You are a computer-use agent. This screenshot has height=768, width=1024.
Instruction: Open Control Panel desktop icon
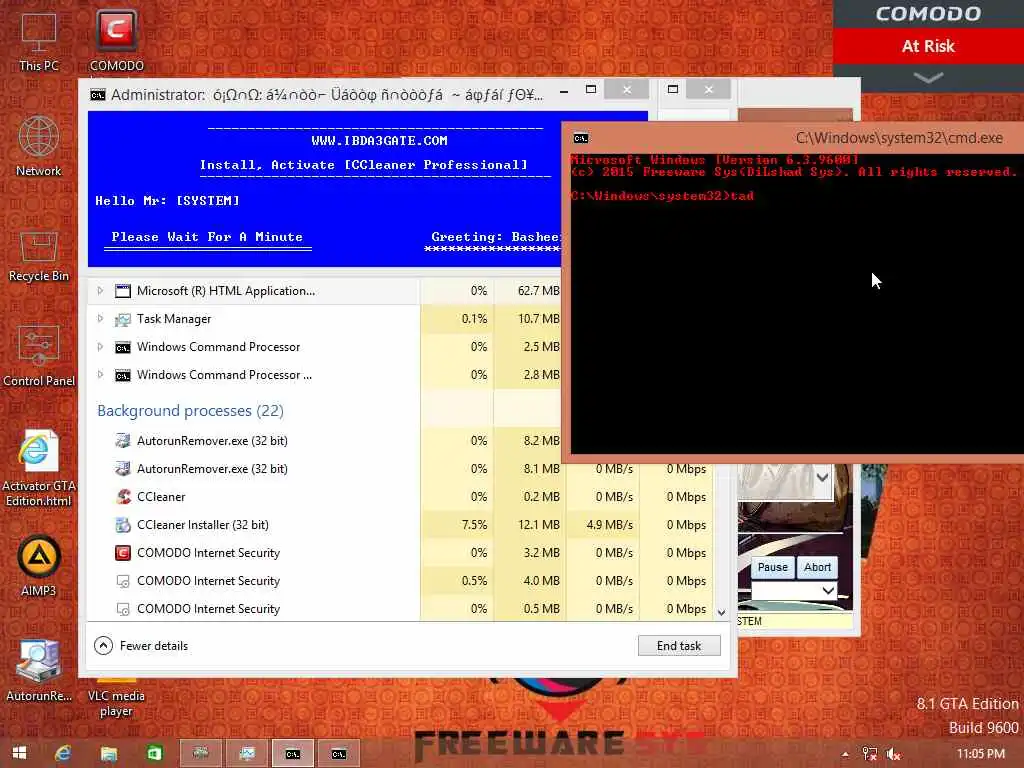[39, 357]
